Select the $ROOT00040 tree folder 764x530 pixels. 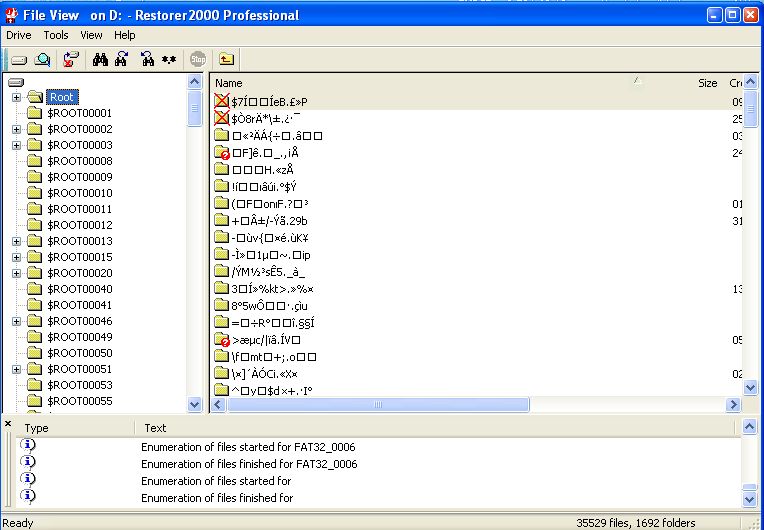(x=80, y=289)
